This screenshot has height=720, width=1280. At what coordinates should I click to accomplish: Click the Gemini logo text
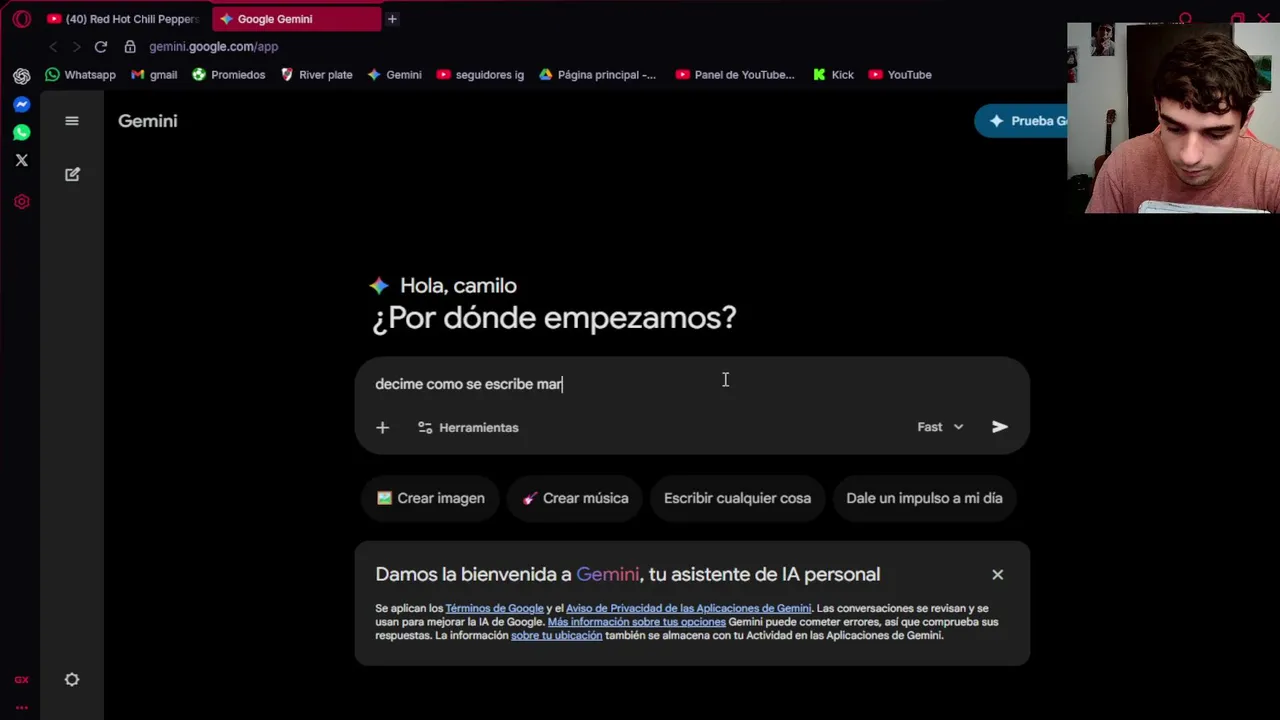point(148,121)
